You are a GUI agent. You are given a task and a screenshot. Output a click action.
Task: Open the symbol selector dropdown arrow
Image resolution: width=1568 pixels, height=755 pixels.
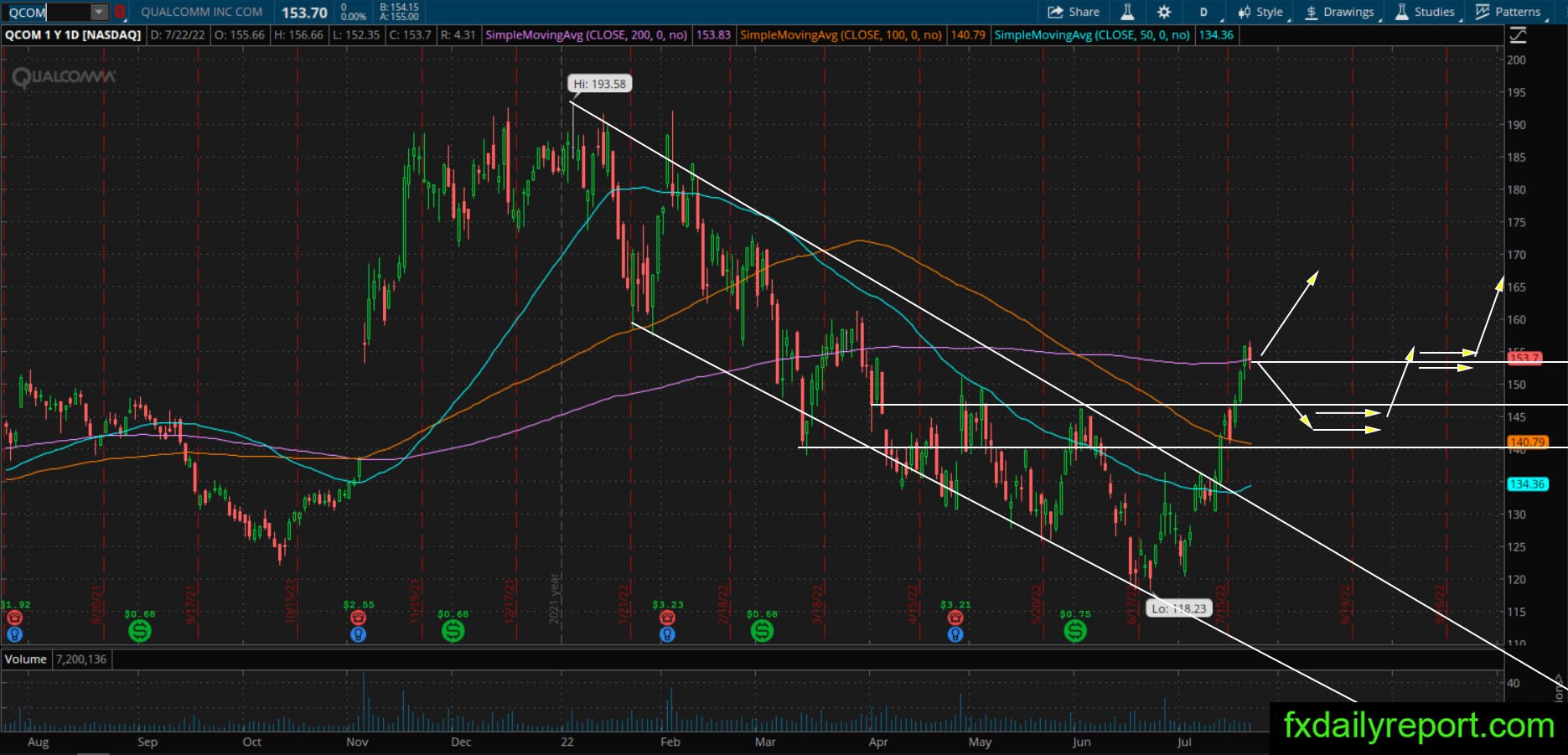pyautogui.click(x=99, y=13)
